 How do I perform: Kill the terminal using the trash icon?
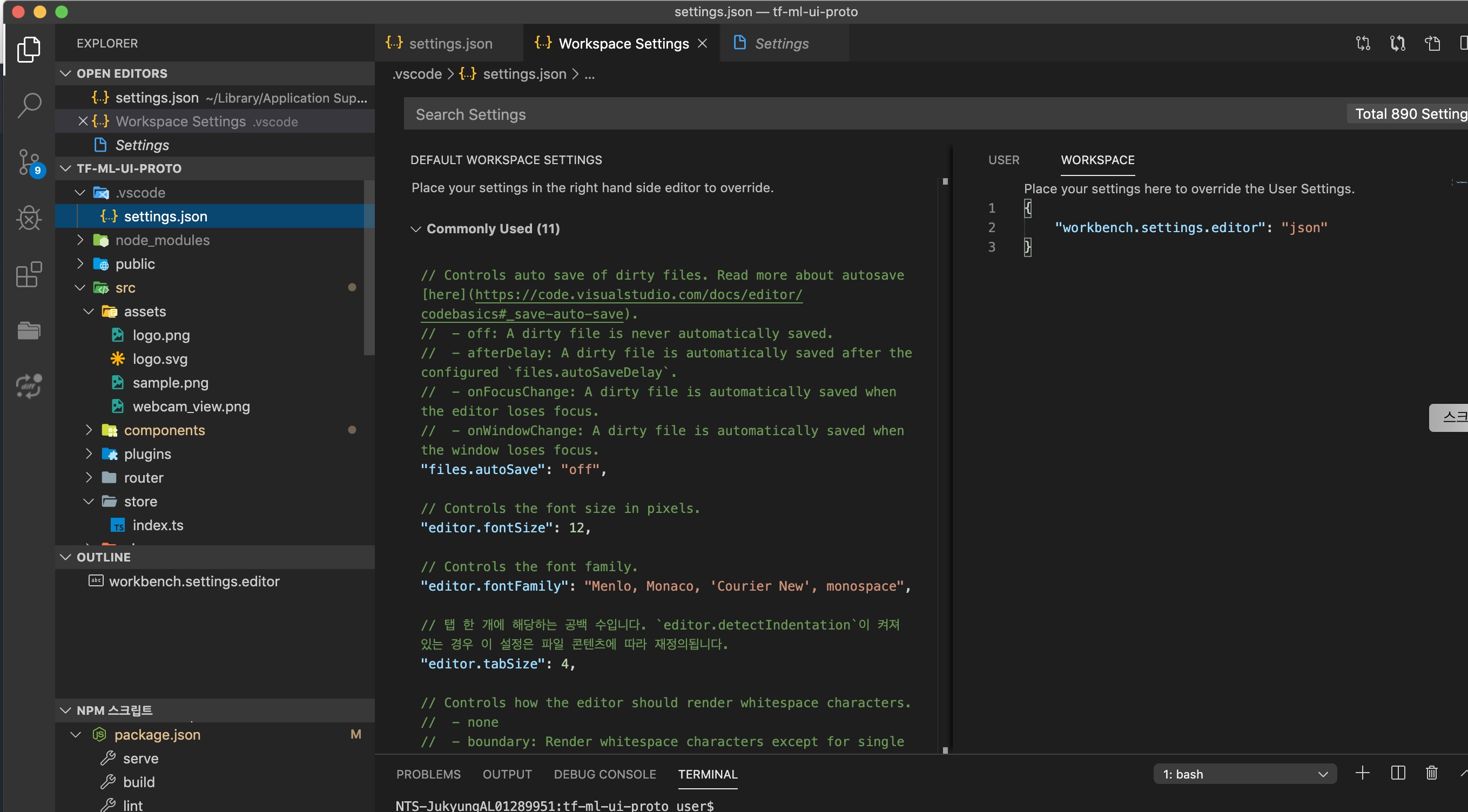click(x=1432, y=773)
